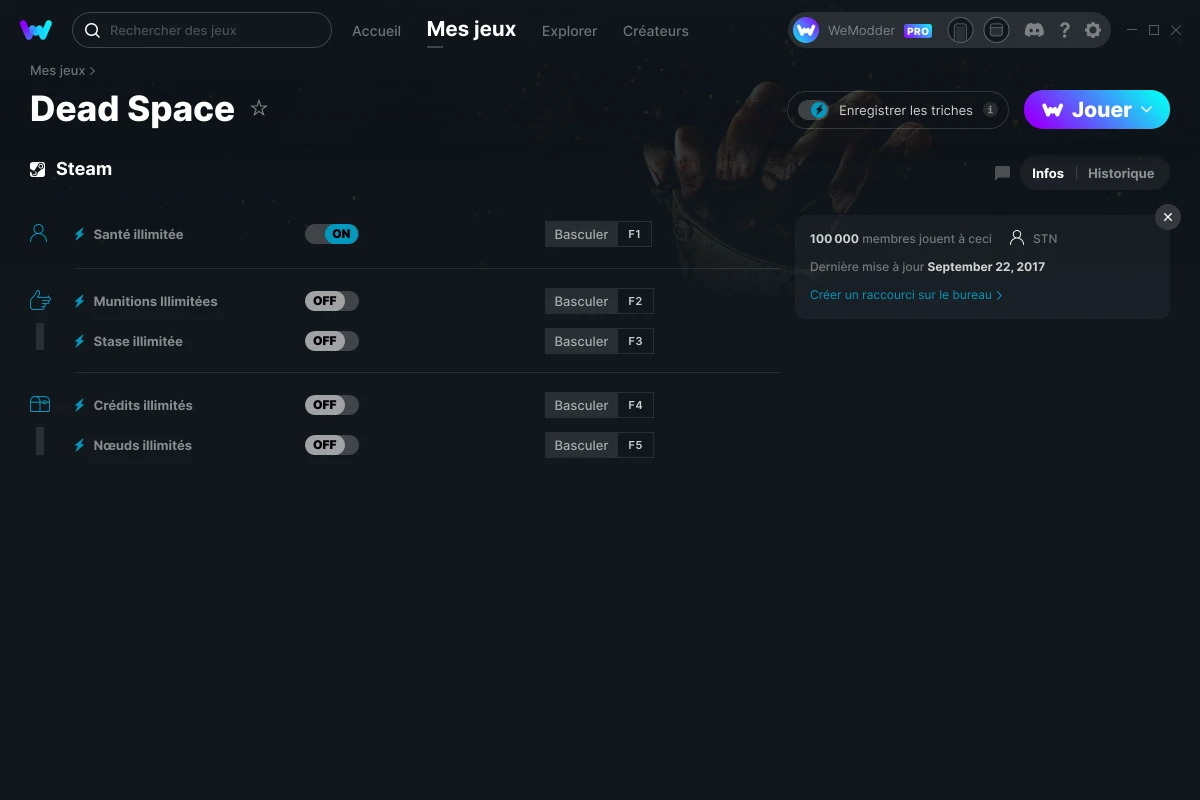Image resolution: width=1200 pixels, height=800 pixels.
Task: Close the info panel with the X
Action: (1168, 217)
